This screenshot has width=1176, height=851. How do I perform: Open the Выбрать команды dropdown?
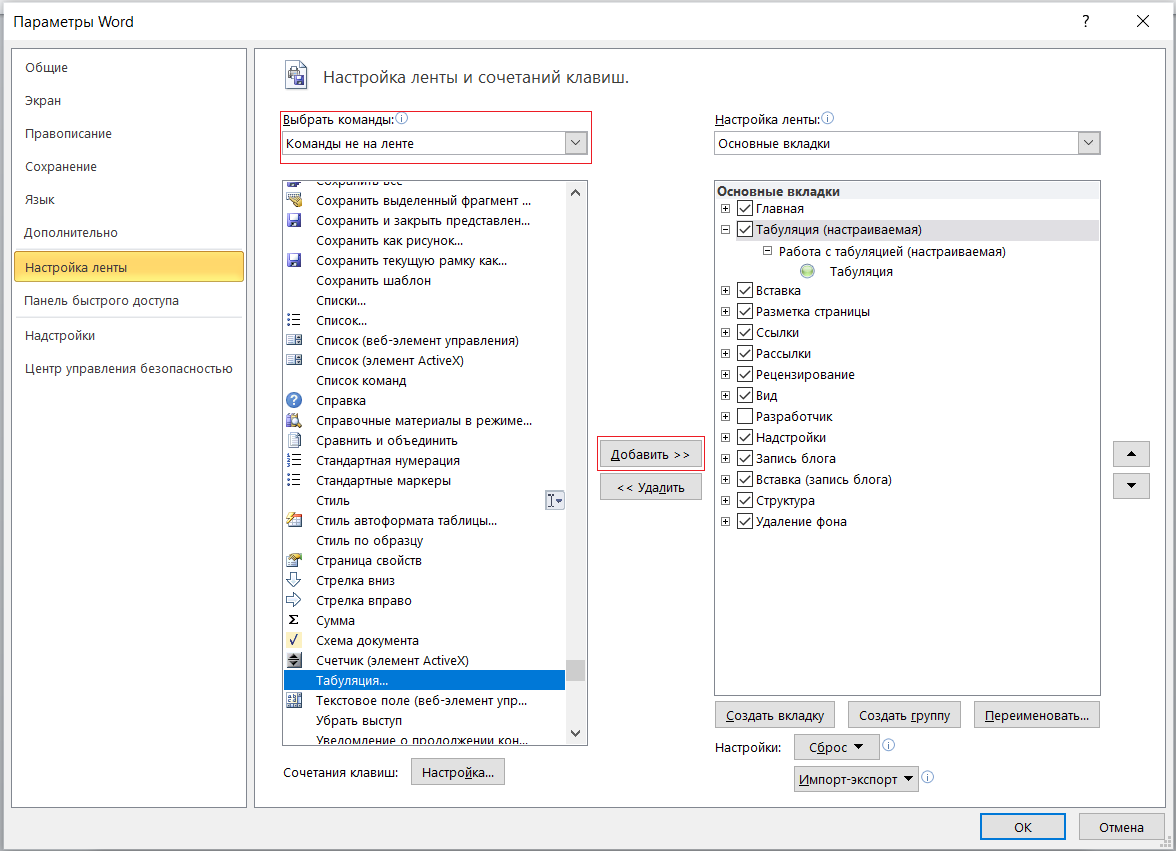point(576,143)
